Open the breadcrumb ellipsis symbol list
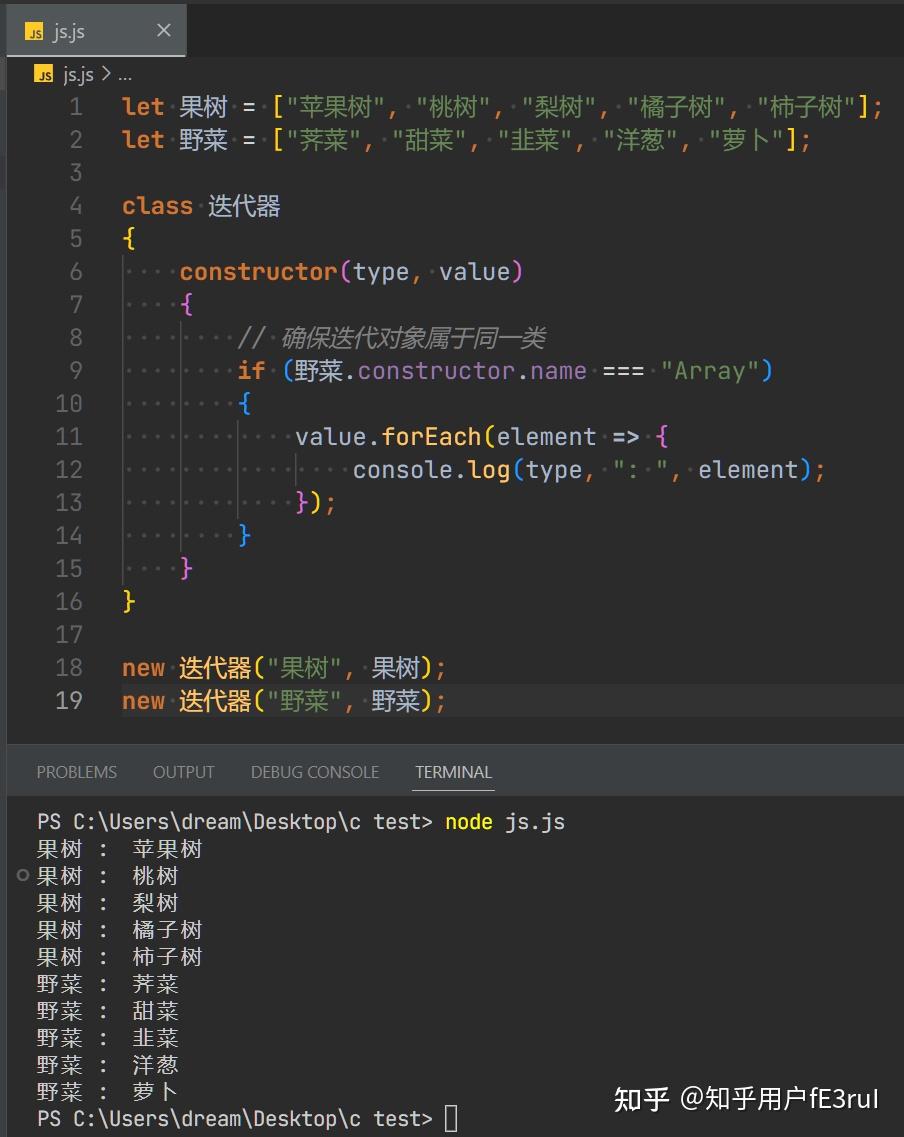Image resolution: width=904 pixels, height=1137 pixels. pos(125,75)
